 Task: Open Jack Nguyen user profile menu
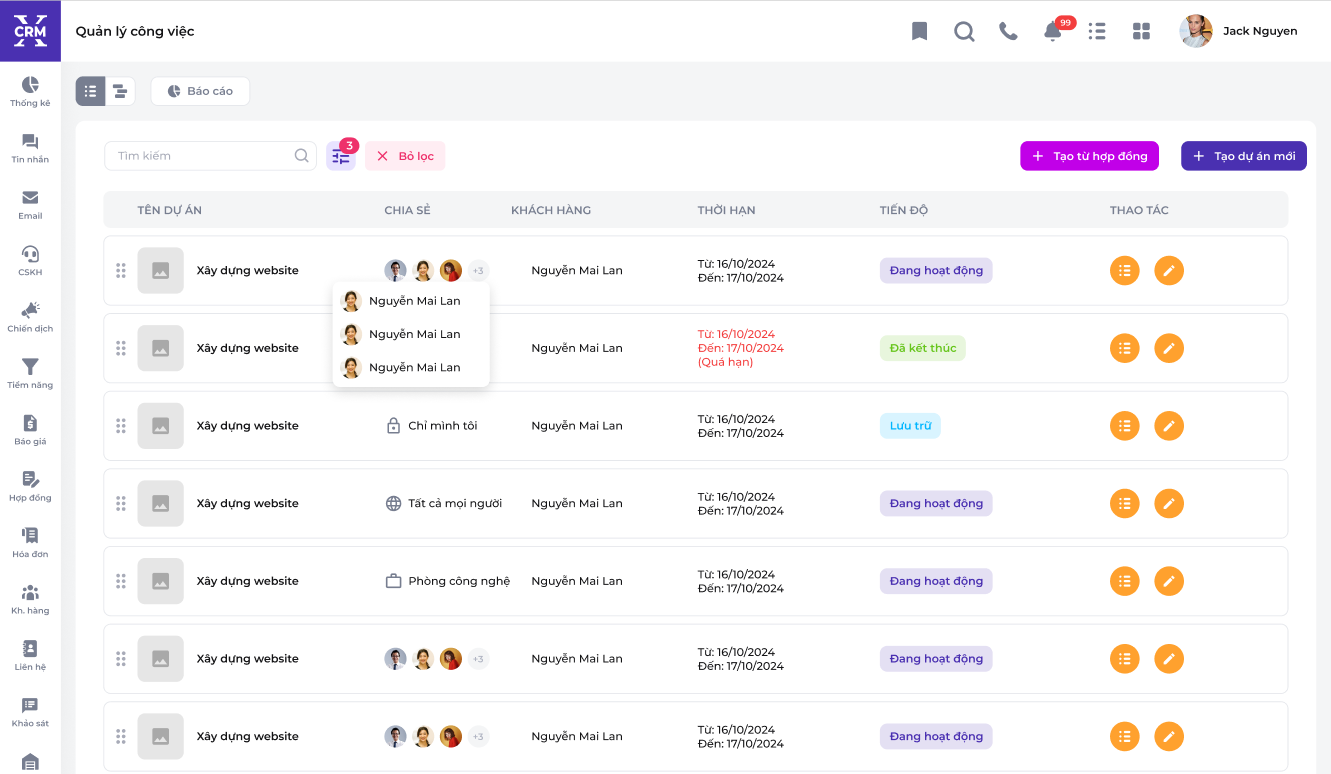pos(1239,31)
